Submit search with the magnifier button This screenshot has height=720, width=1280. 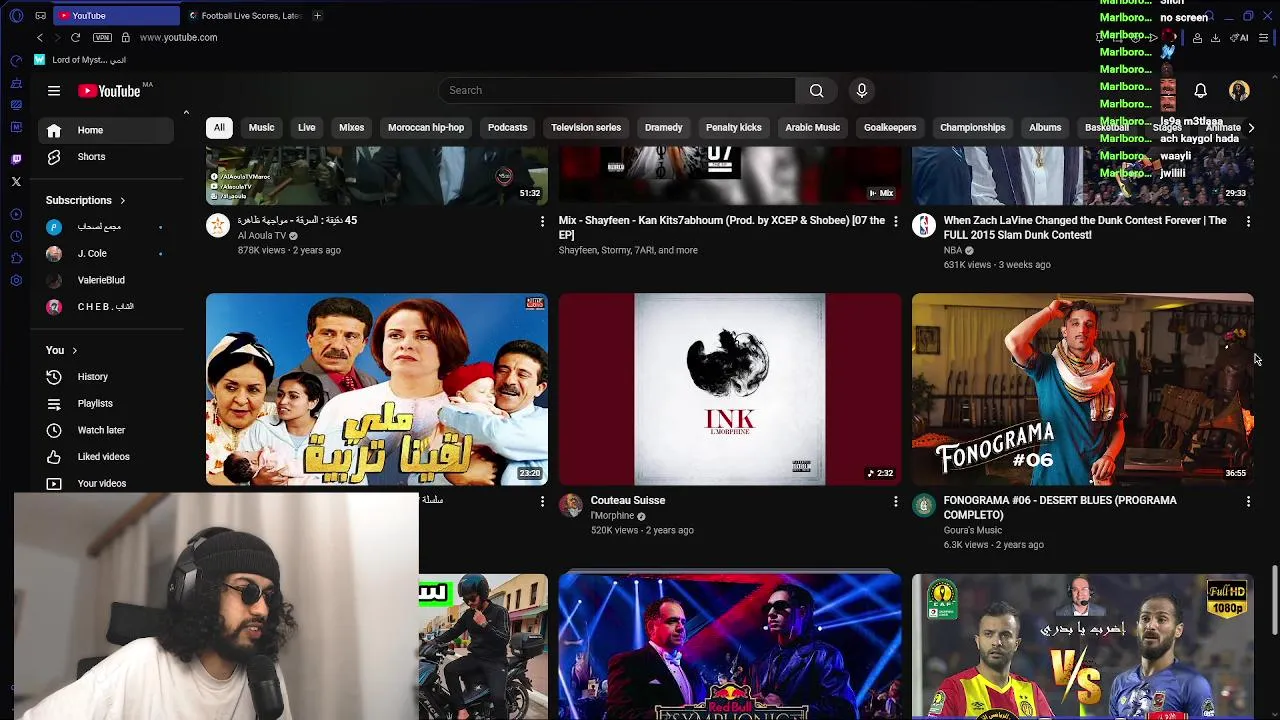pyautogui.click(x=817, y=90)
